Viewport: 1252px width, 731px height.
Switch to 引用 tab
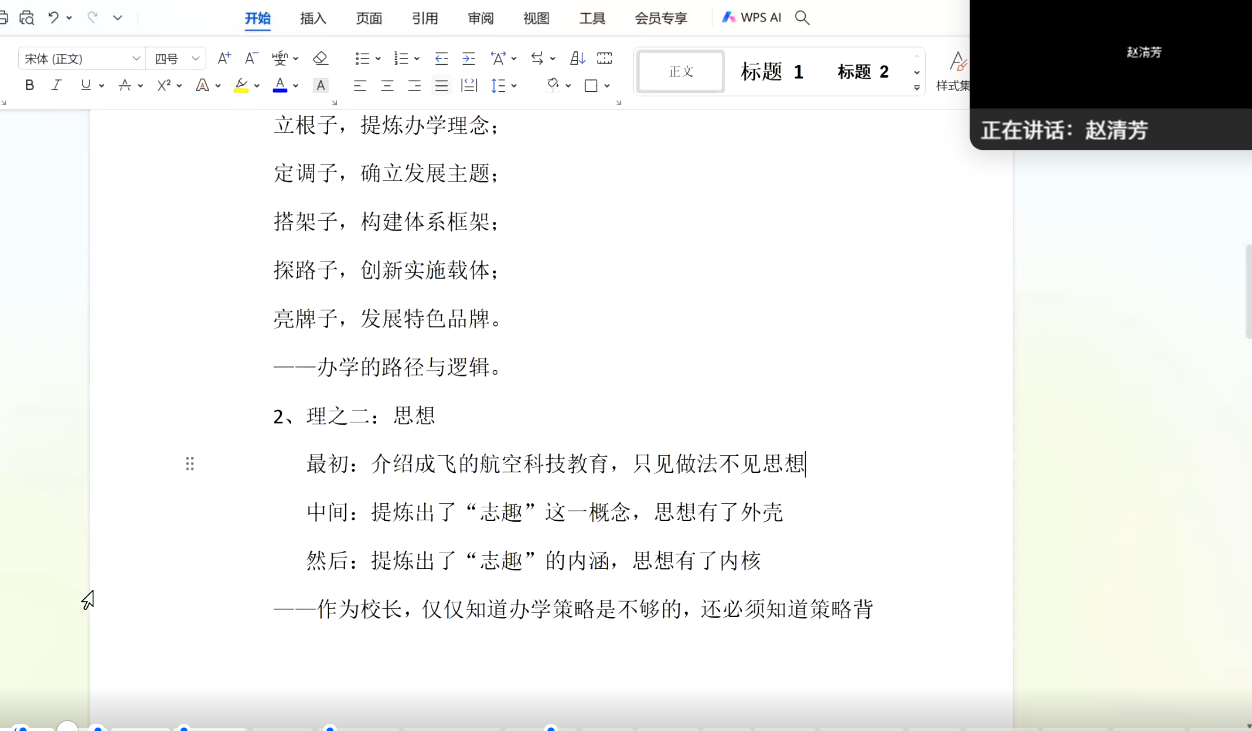point(425,18)
